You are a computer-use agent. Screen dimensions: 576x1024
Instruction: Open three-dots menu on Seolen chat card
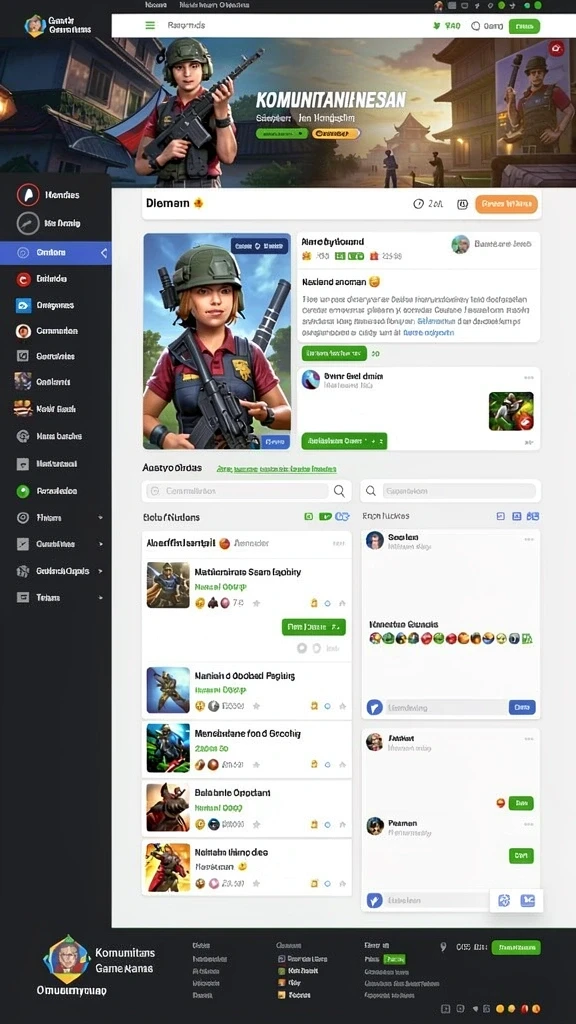(528, 540)
